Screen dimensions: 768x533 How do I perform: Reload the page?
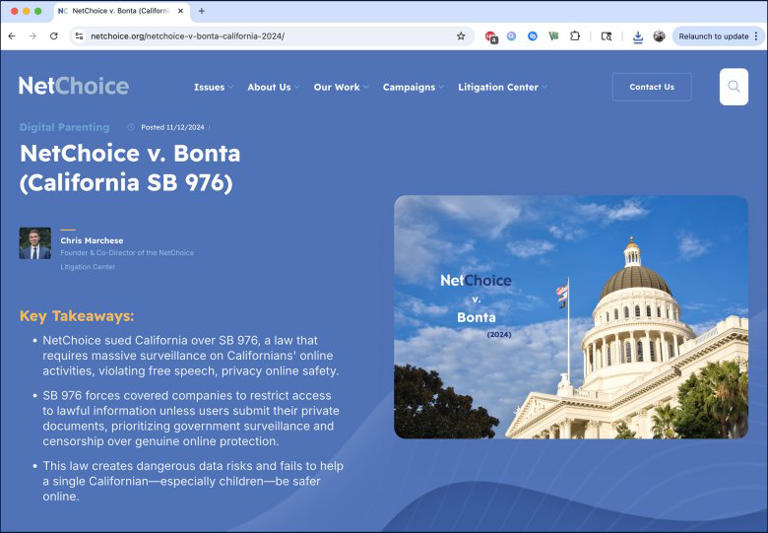pos(54,36)
